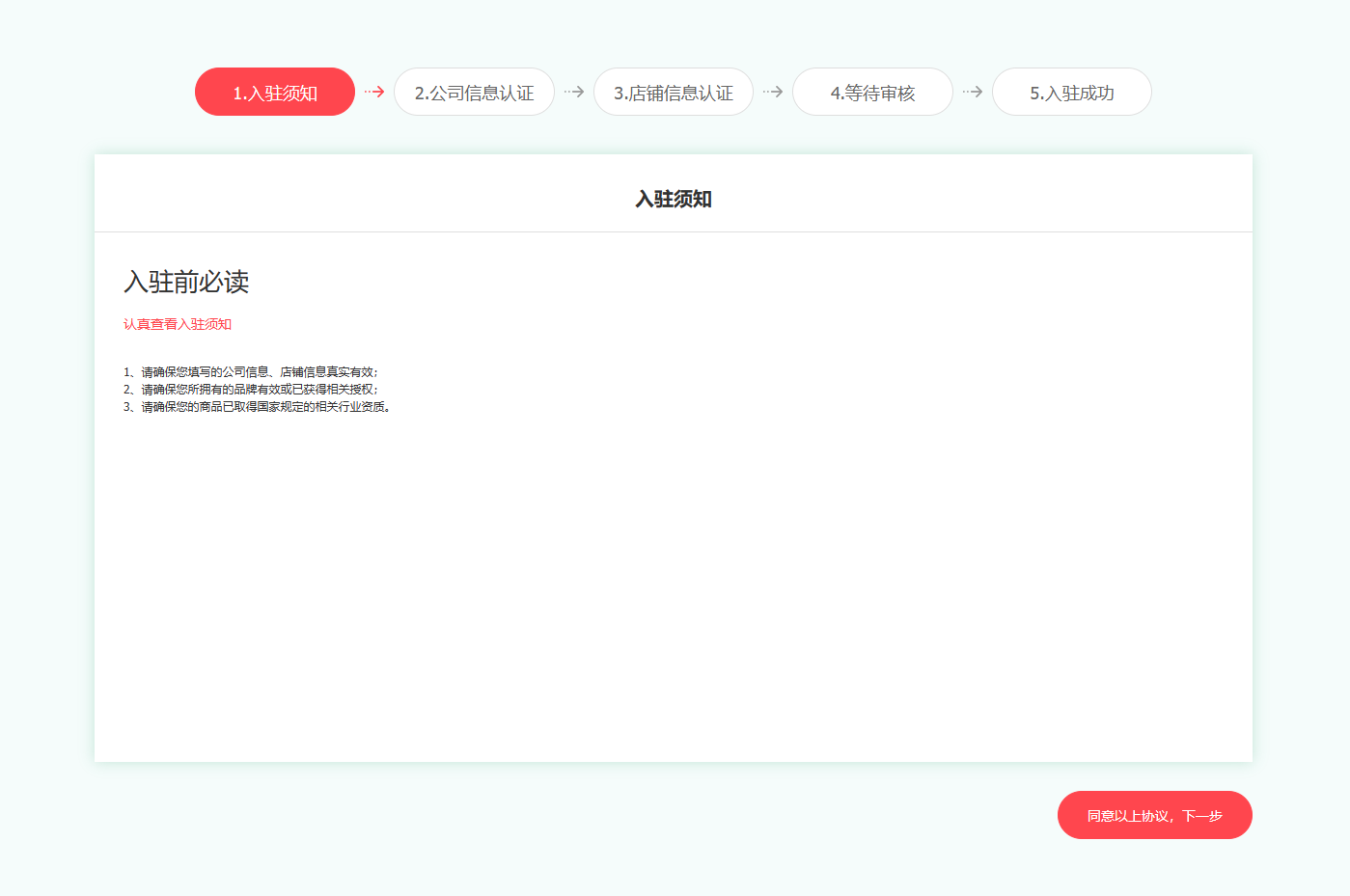Click the red arrow after step 1
Image resolution: width=1350 pixels, height=896 pixels.
pyautogui.click(x=374, y=92)
